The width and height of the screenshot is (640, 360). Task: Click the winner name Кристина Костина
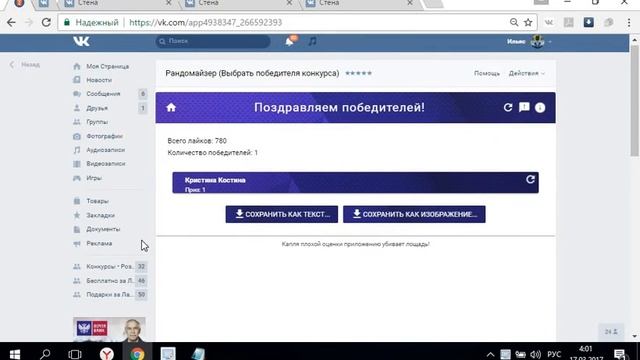pyautogui.click(x=215, y=180)
